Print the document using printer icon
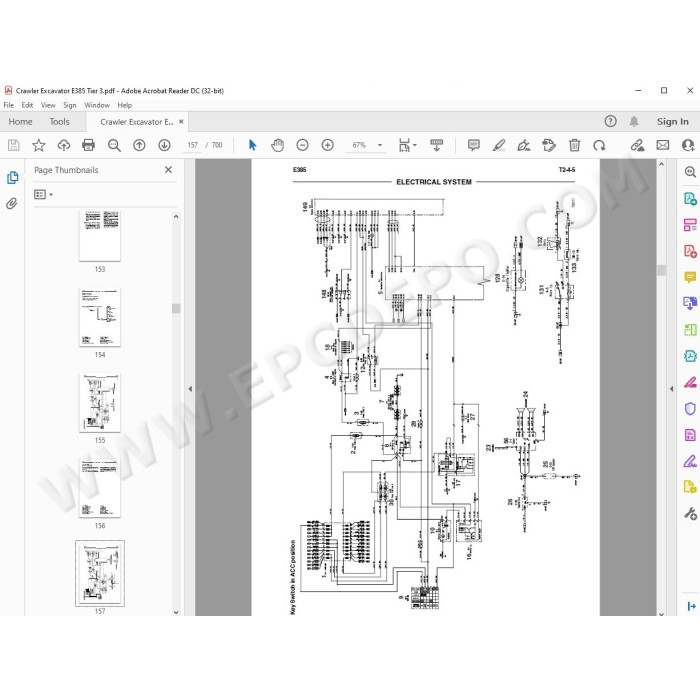The width and height of the screenshot is (700, 700). click(88, 145)
